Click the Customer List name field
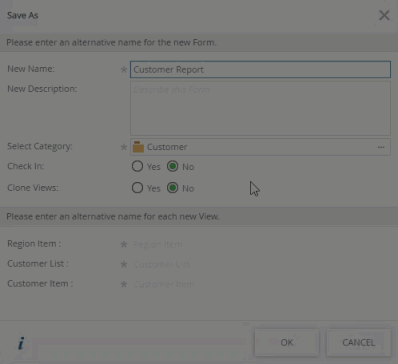Image resolution: width=398 pixels, height=364 pixels. tap(260, 264)
